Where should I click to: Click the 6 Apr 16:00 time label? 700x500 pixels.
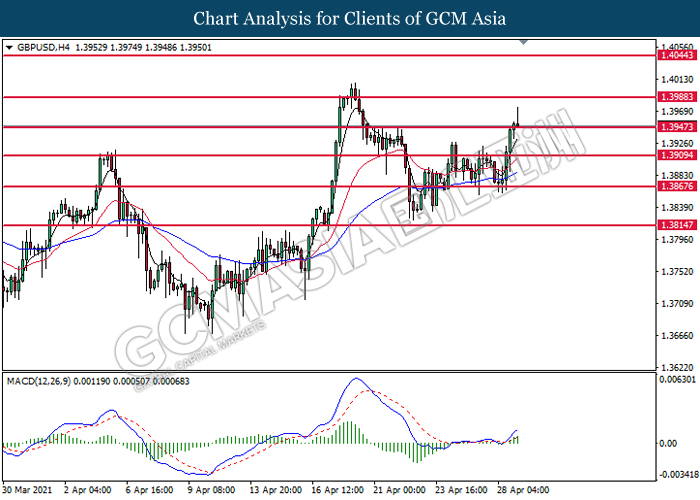coord(149,490)
